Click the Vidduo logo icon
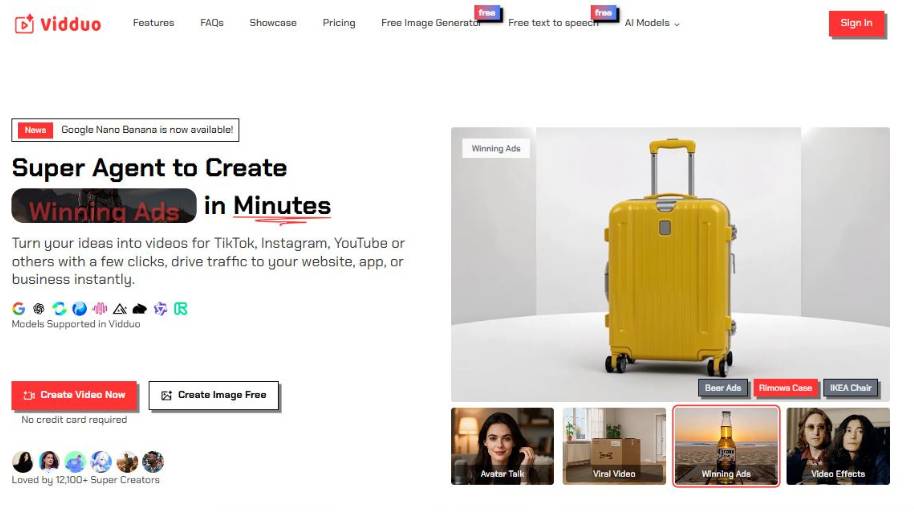 click(24, 24)
